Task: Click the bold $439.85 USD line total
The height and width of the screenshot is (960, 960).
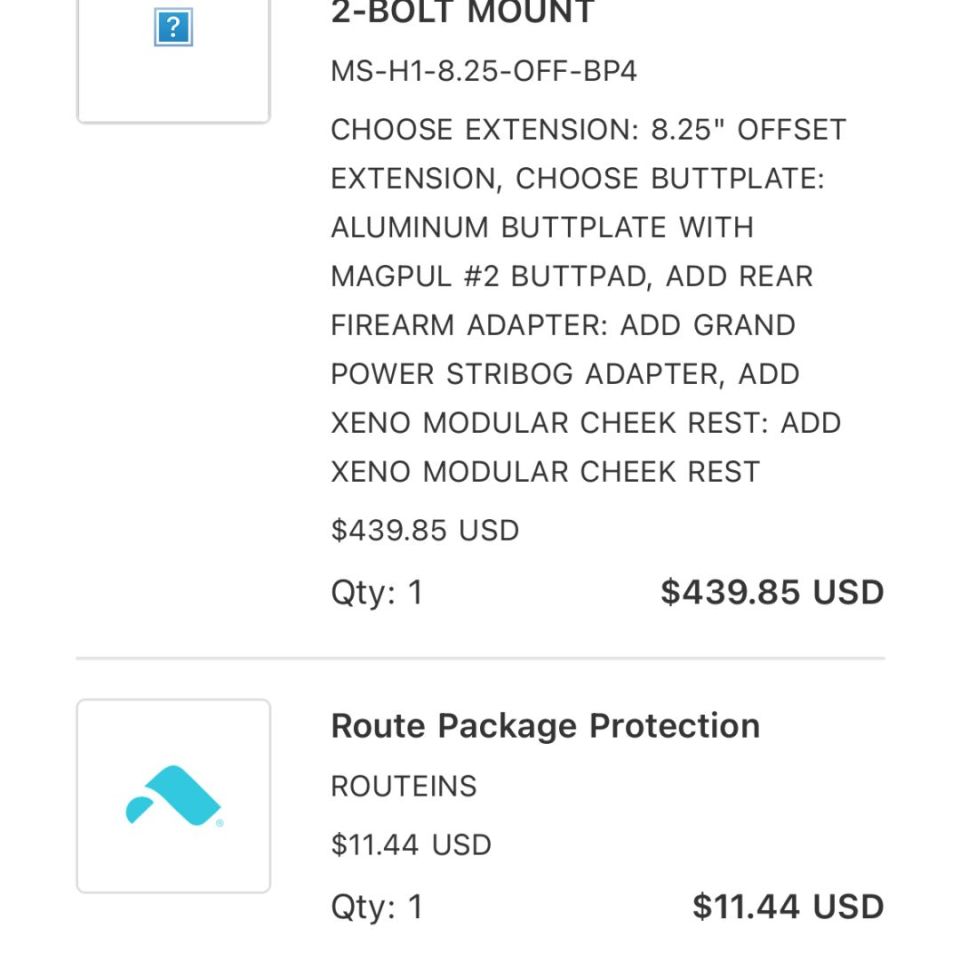Action: pos(772,592)
